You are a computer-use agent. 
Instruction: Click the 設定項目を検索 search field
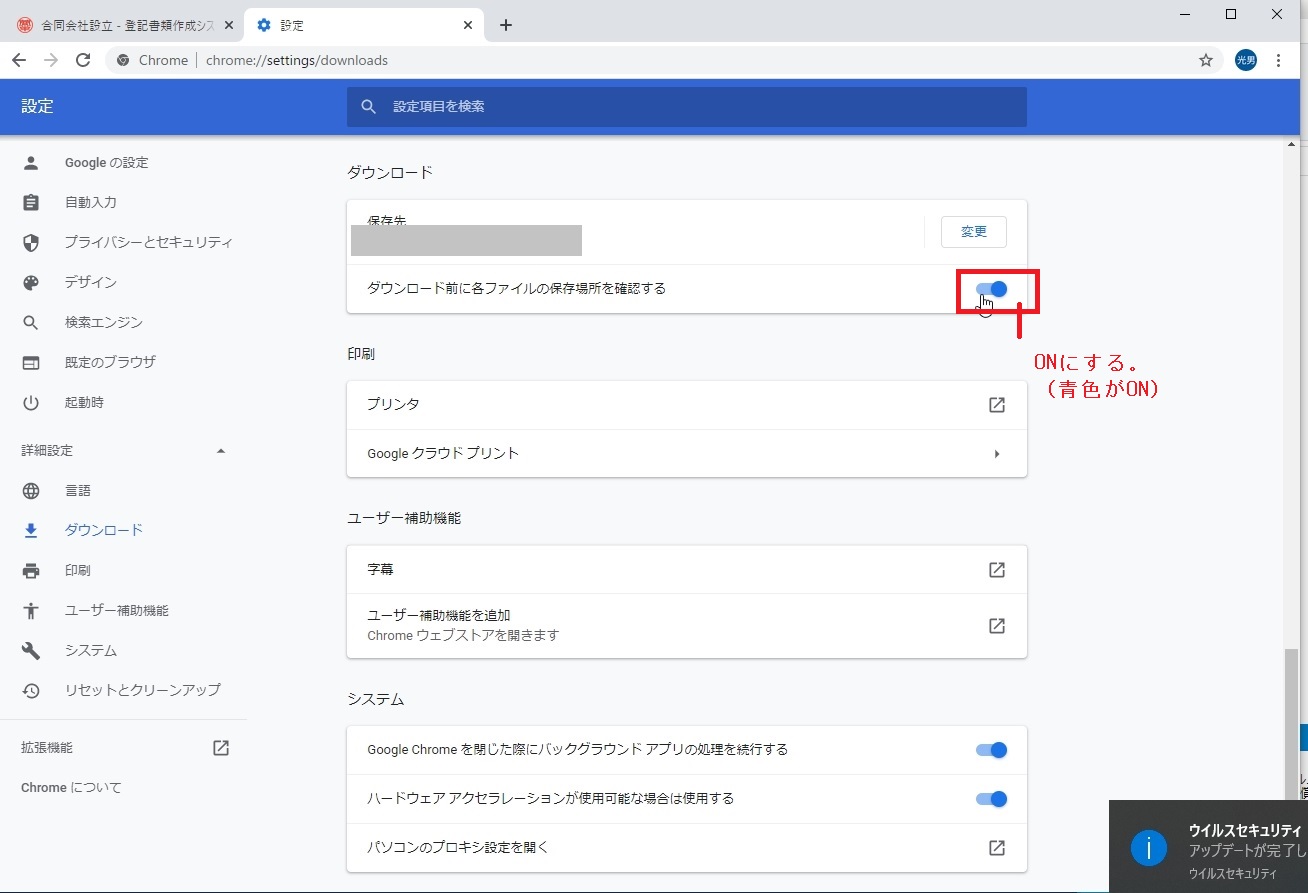700,106
